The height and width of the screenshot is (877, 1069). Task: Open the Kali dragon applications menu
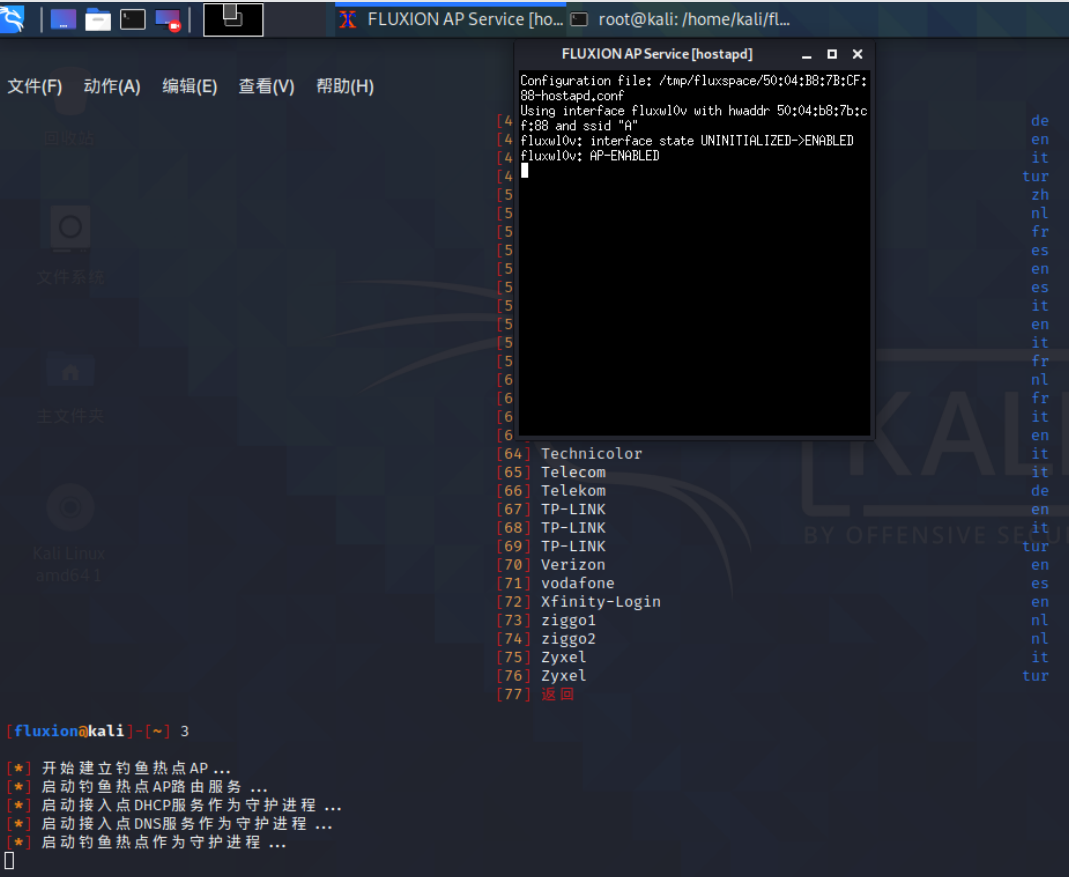pyautogui.click(x=12, y=18)
